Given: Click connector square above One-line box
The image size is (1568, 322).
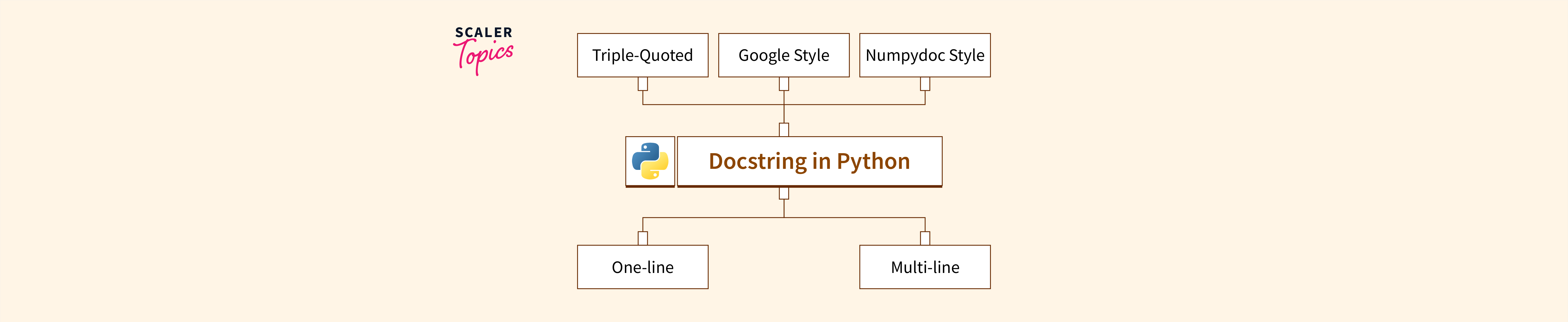Looking at the screenshot, I should click(x=643, y=238).
